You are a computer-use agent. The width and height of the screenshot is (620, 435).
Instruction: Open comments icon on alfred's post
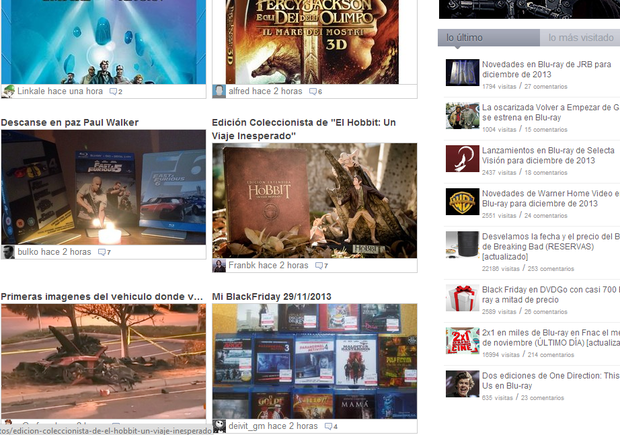313,92
